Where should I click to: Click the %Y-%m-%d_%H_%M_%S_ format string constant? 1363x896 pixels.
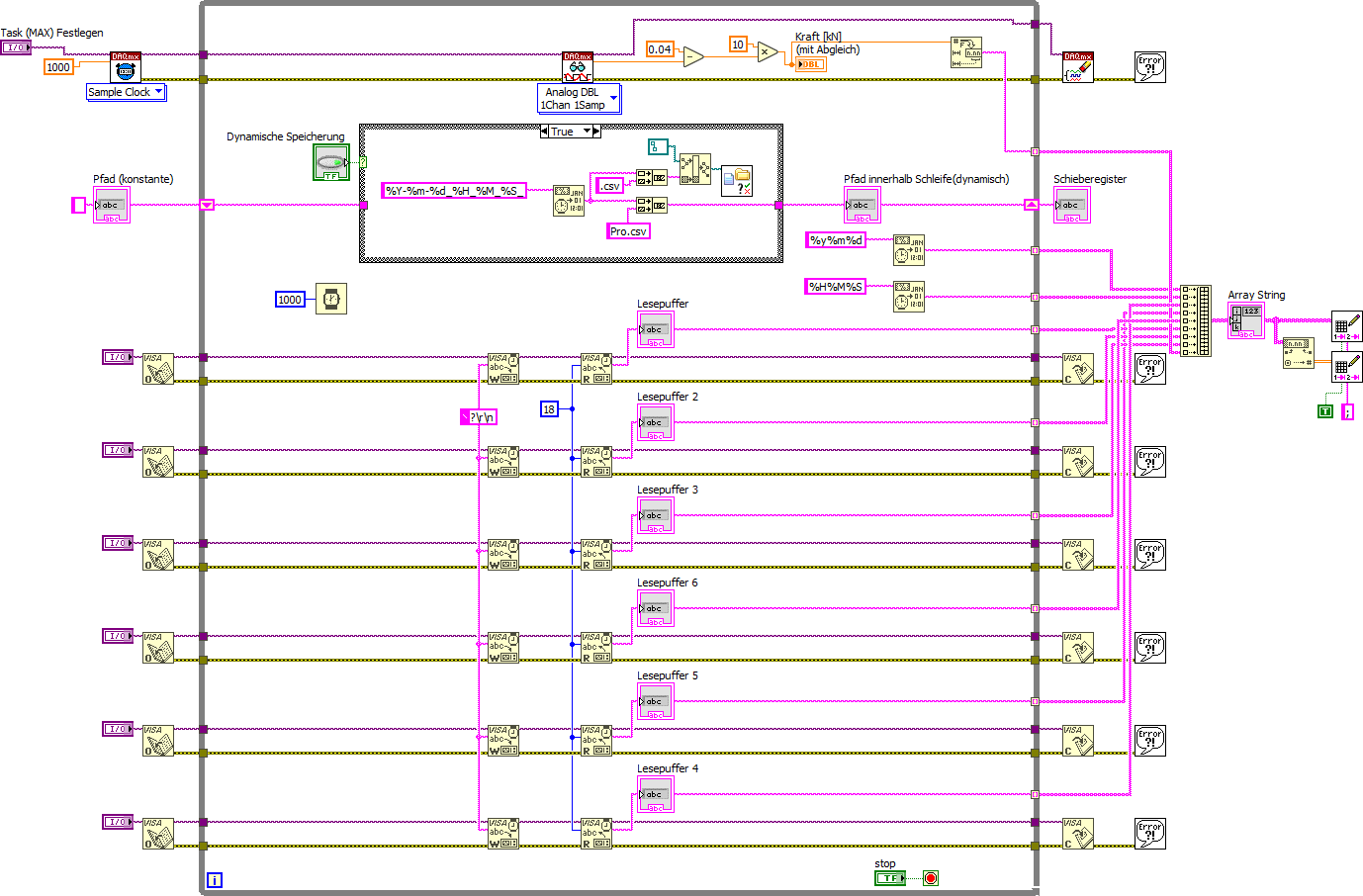tap(454, 191)
